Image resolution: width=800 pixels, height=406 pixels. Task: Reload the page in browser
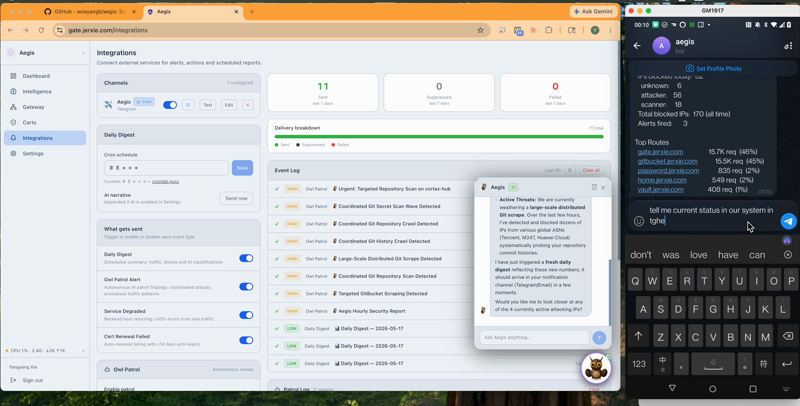coord(41,30)
